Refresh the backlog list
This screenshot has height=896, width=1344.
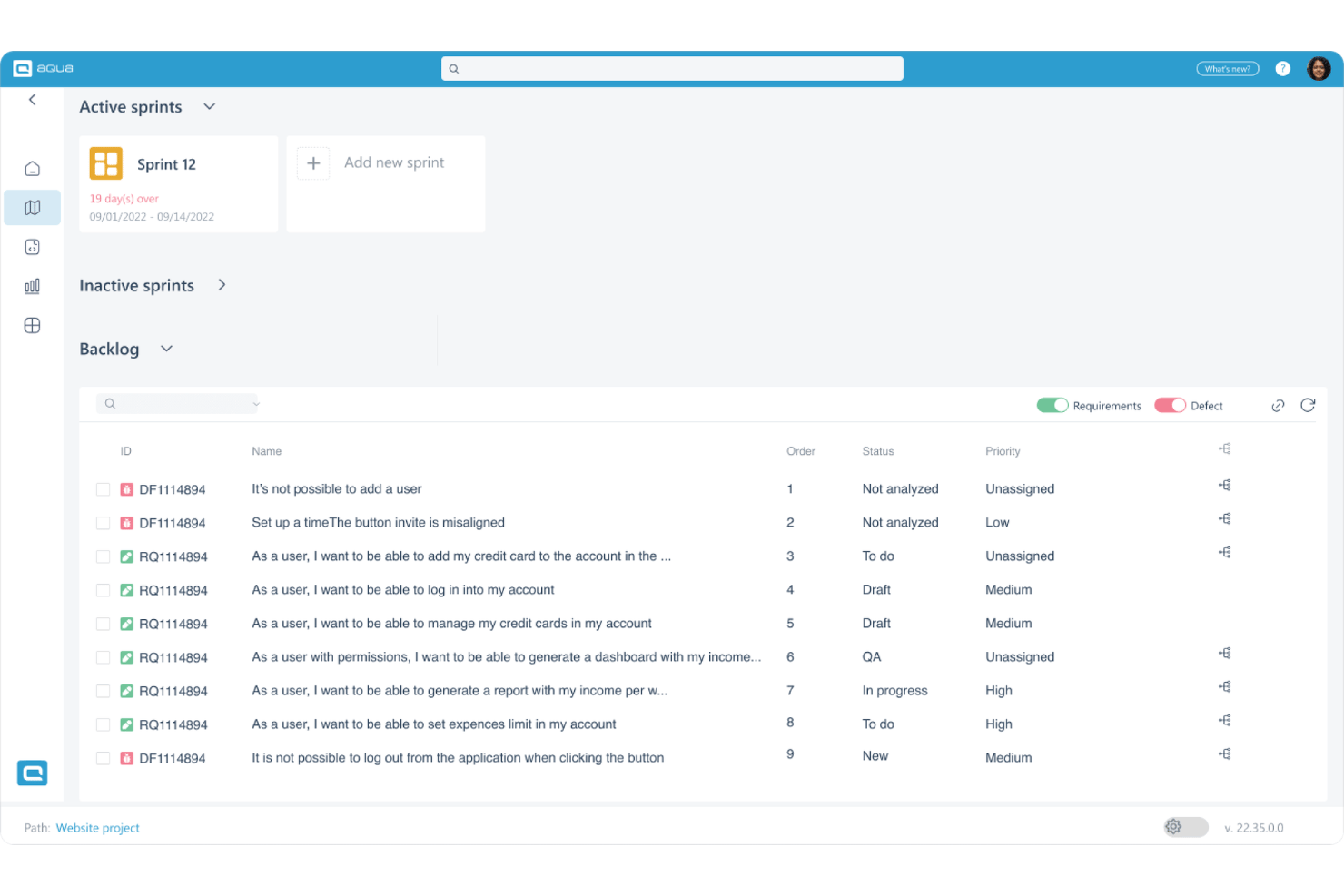point(1308,406)
